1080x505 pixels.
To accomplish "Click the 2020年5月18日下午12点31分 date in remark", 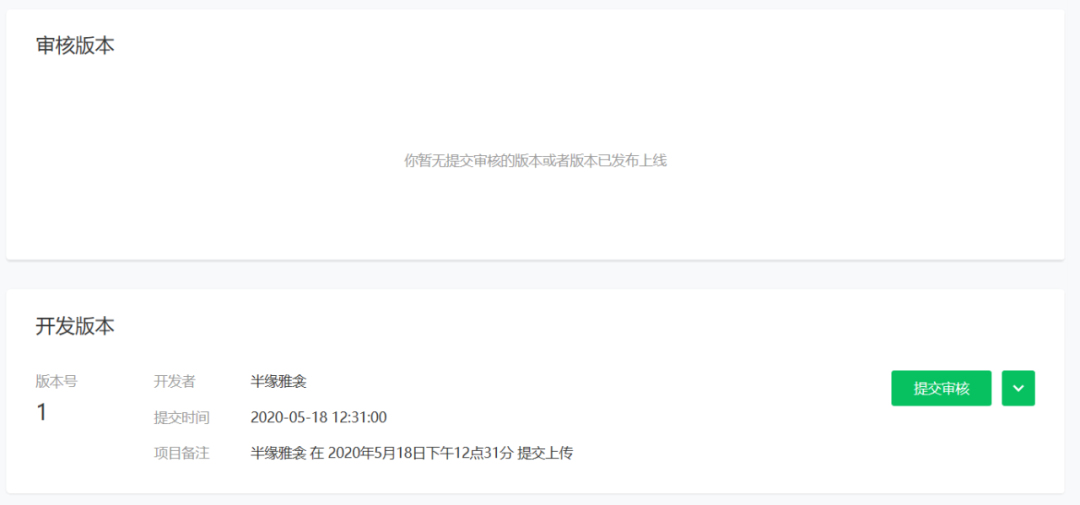I will coord(420,453).
